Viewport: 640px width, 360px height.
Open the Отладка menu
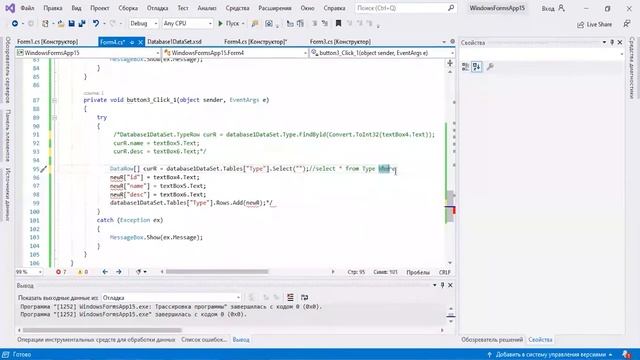158,8
